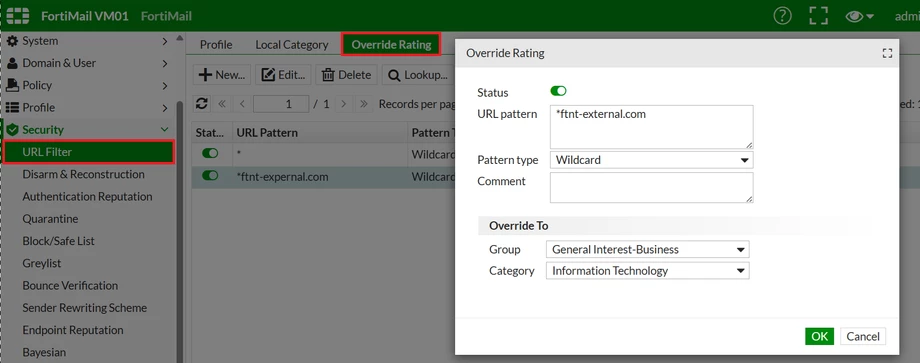Open Disarm & Reconstruction settings
This screenshot has width=920, height=363.
click(83, 174)
